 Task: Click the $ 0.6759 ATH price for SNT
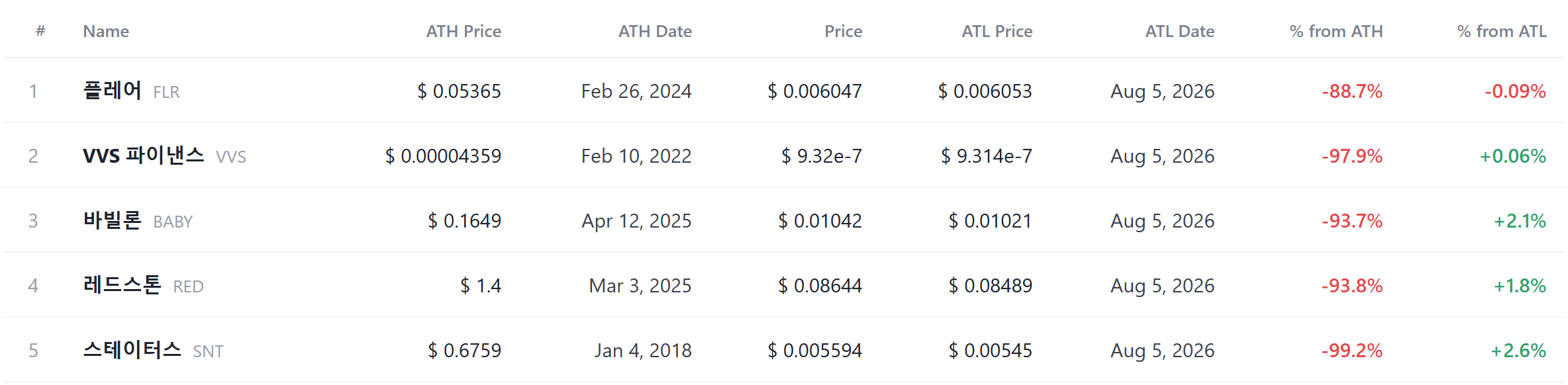[x=464, y=351]
